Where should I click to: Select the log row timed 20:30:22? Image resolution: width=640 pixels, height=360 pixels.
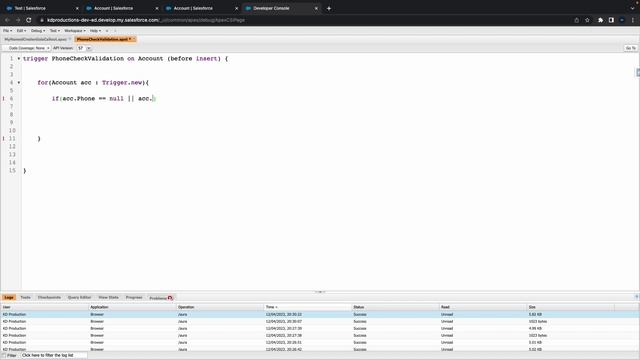coord(320,314)
